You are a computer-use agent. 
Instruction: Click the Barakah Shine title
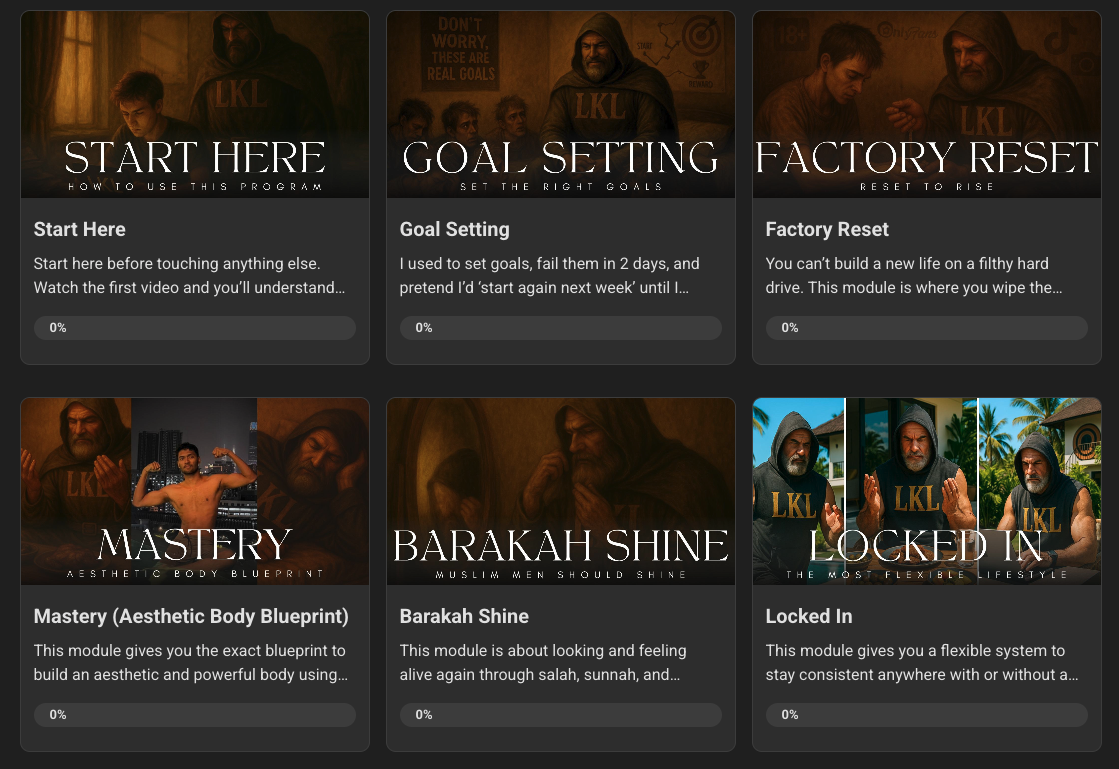[464, 616]
